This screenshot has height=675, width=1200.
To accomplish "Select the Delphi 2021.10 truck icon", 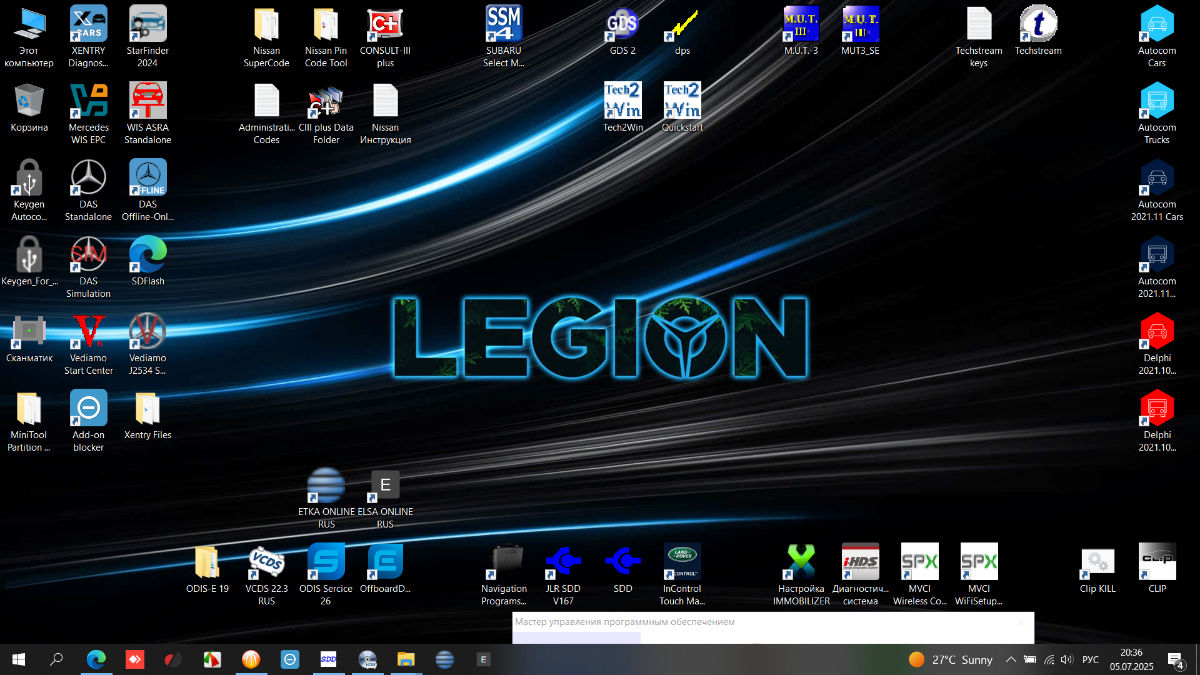I will point(1157,408).
